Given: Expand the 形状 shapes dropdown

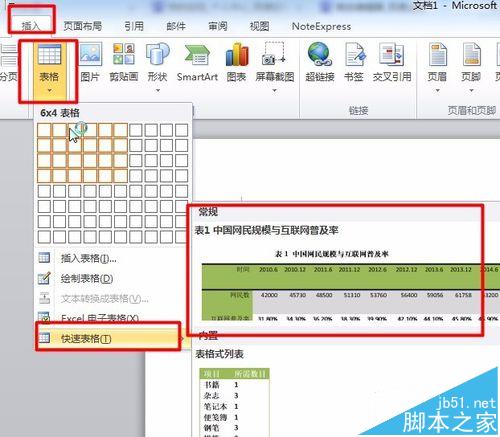Looking at the screenshot, I should pos(157,67).
